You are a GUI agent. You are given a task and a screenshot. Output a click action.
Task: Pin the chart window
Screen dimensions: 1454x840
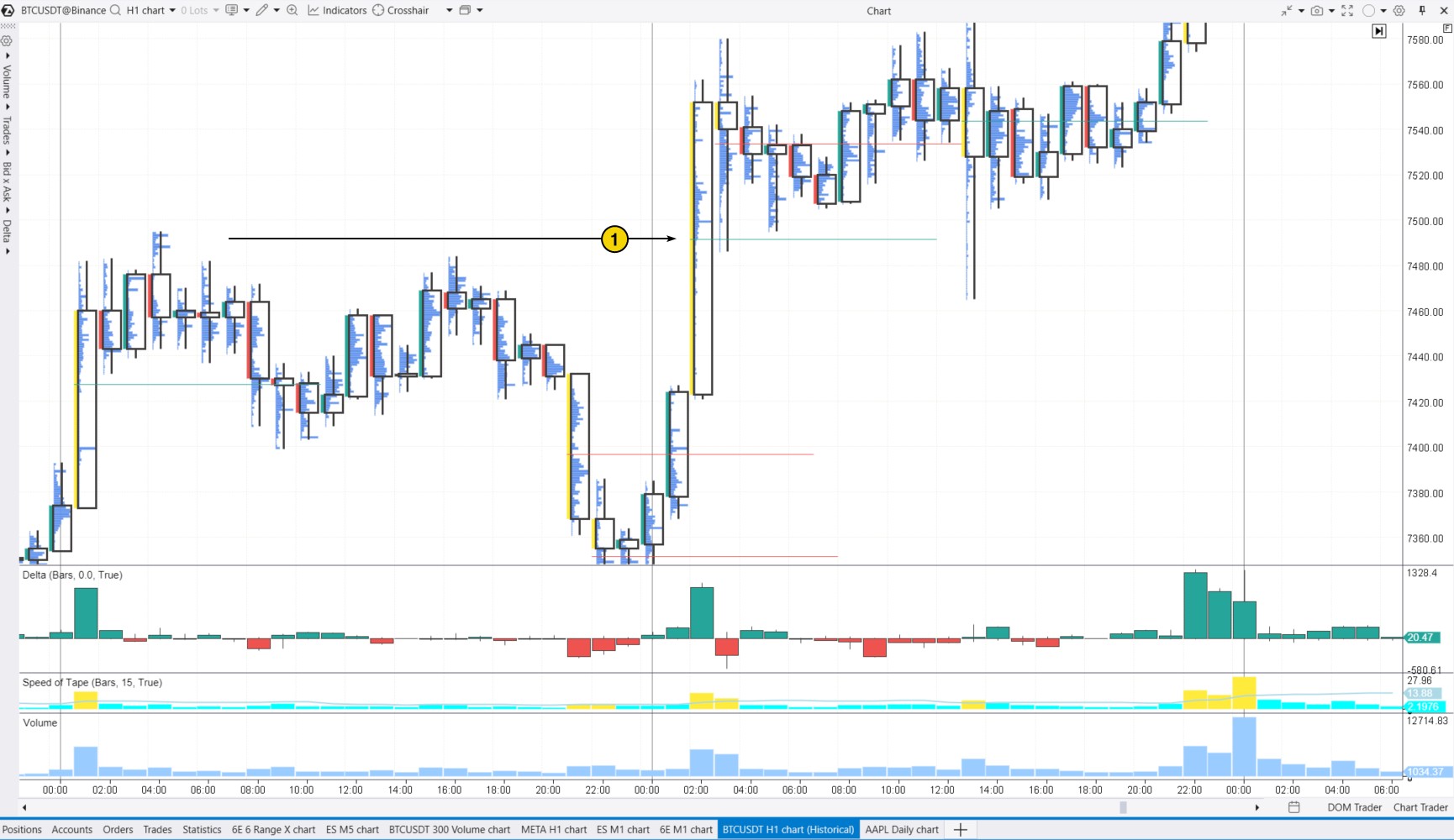coord(1423,10)
